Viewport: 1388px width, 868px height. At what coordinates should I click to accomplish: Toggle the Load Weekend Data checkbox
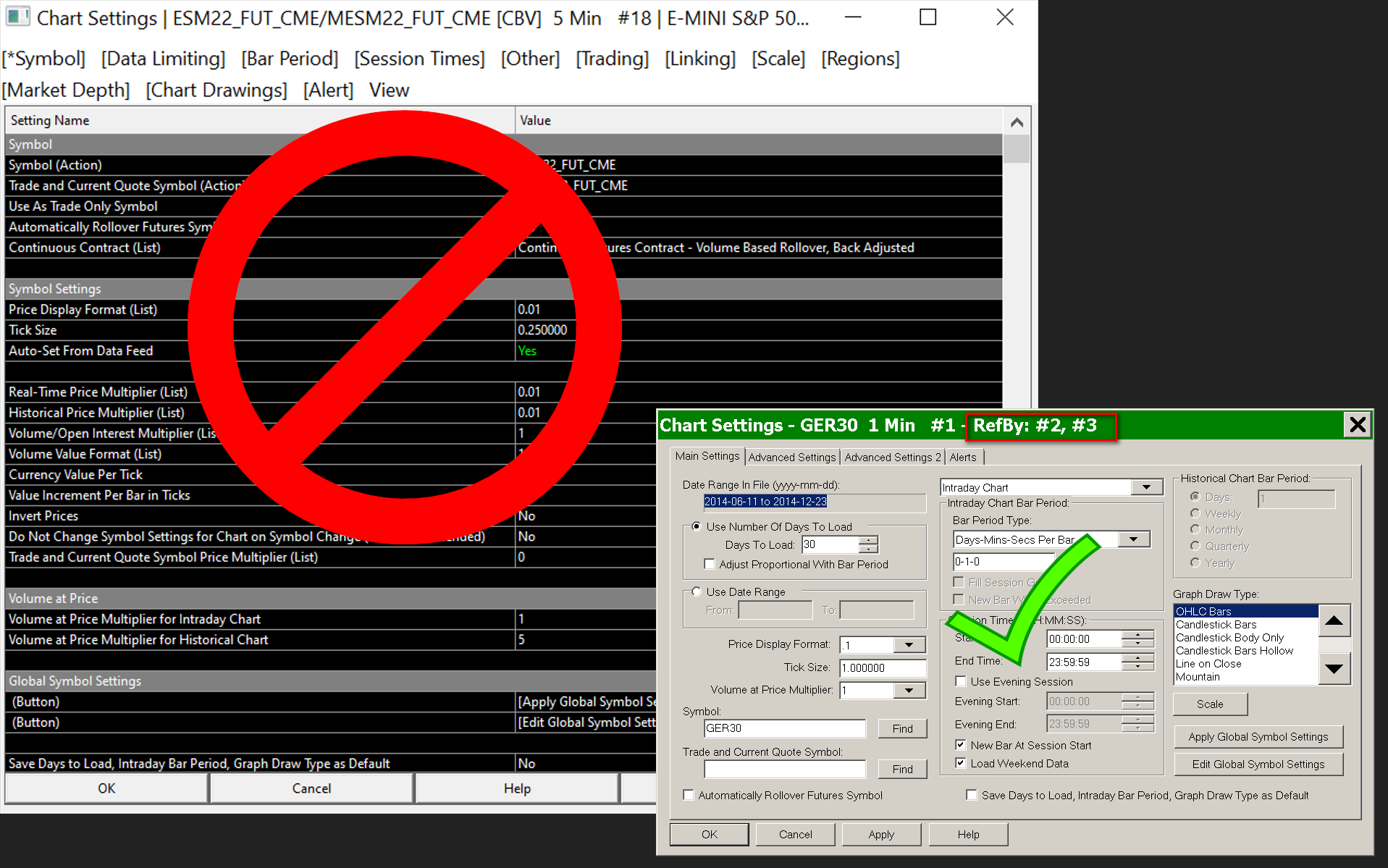[x=961, y=763]
